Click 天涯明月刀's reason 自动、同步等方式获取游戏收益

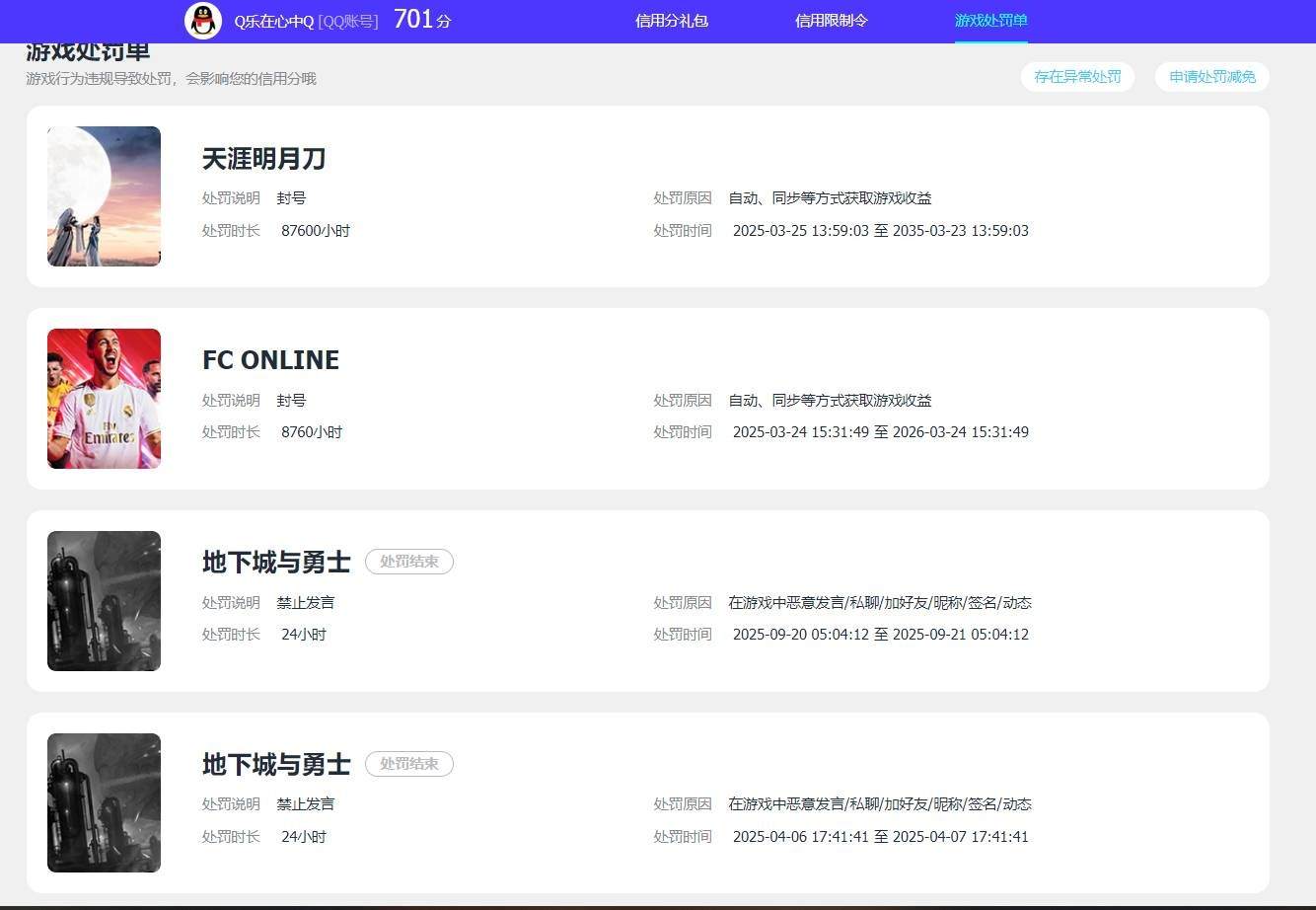click(830, 198)
